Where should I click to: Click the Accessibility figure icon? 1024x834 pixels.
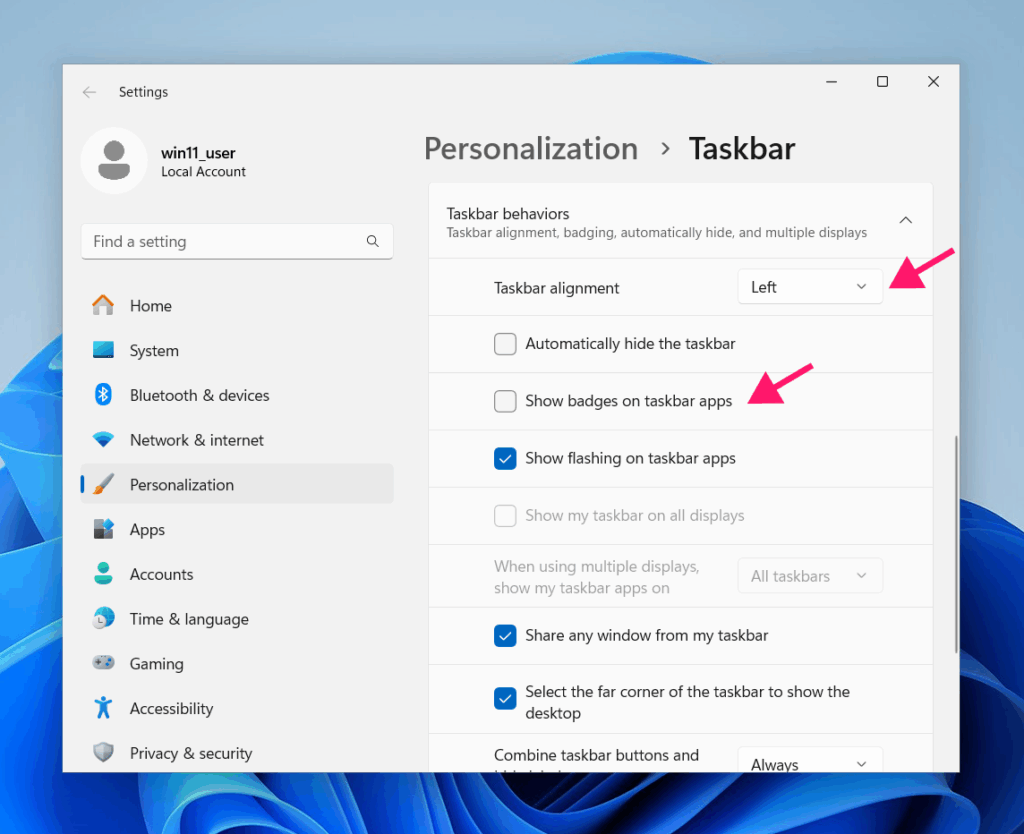tap(103, 708)
